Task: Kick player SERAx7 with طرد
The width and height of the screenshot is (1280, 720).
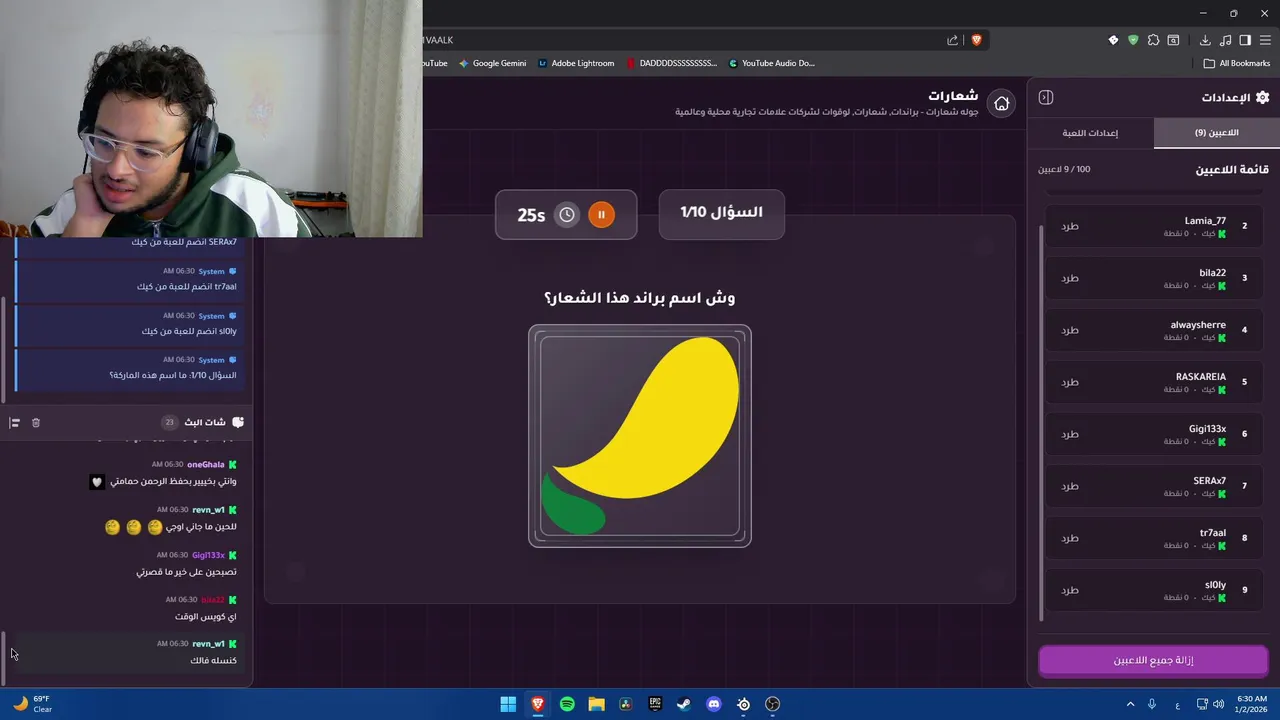Action: (1070, 486)
